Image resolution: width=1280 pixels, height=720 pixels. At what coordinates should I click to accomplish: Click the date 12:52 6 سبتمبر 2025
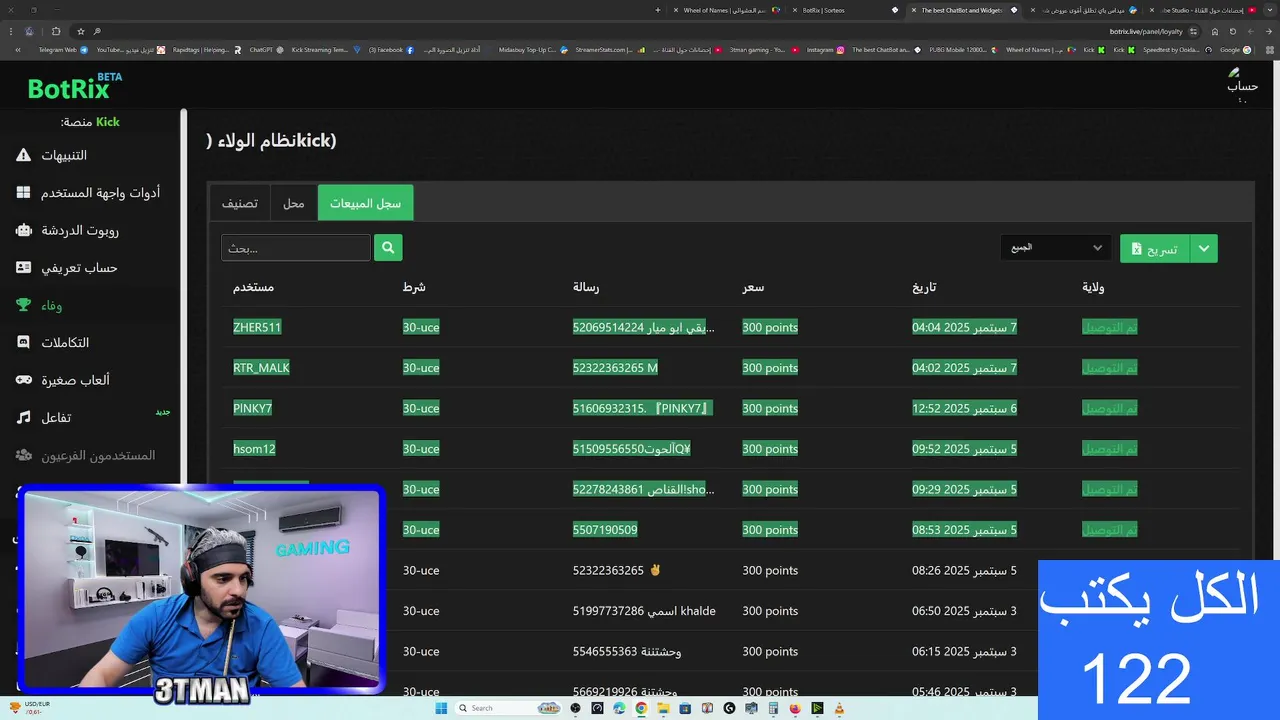click(x=964, y=408)
